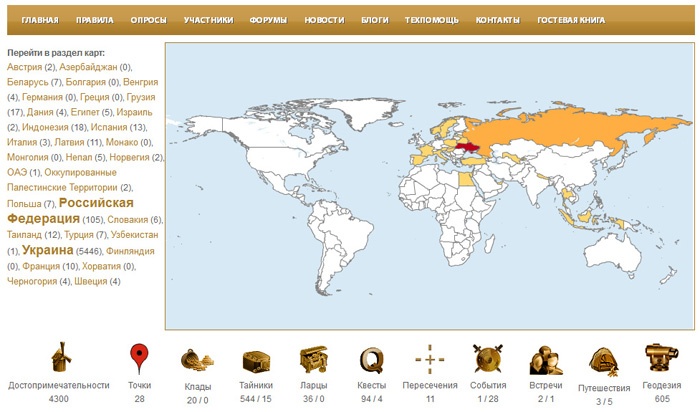Click the Встречи people icon

[x=546, y=360]
